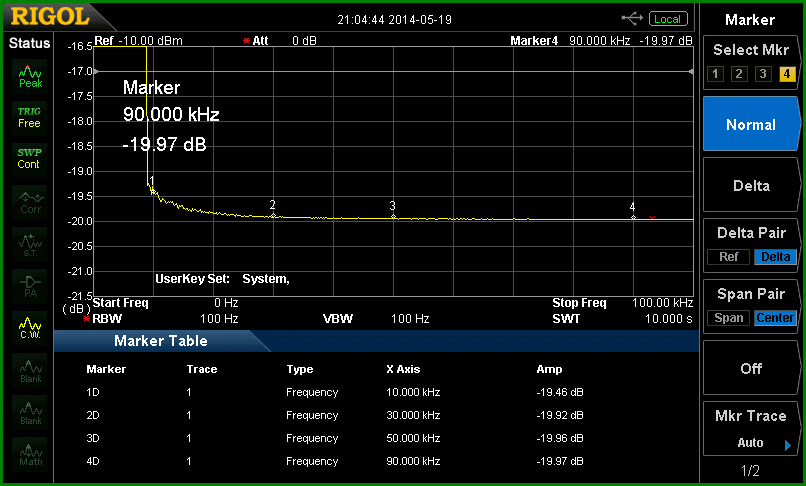The width and height of the screenshot is (806, 486).
Task: Click marker 4 diamond on the trace
Action: 633,217
